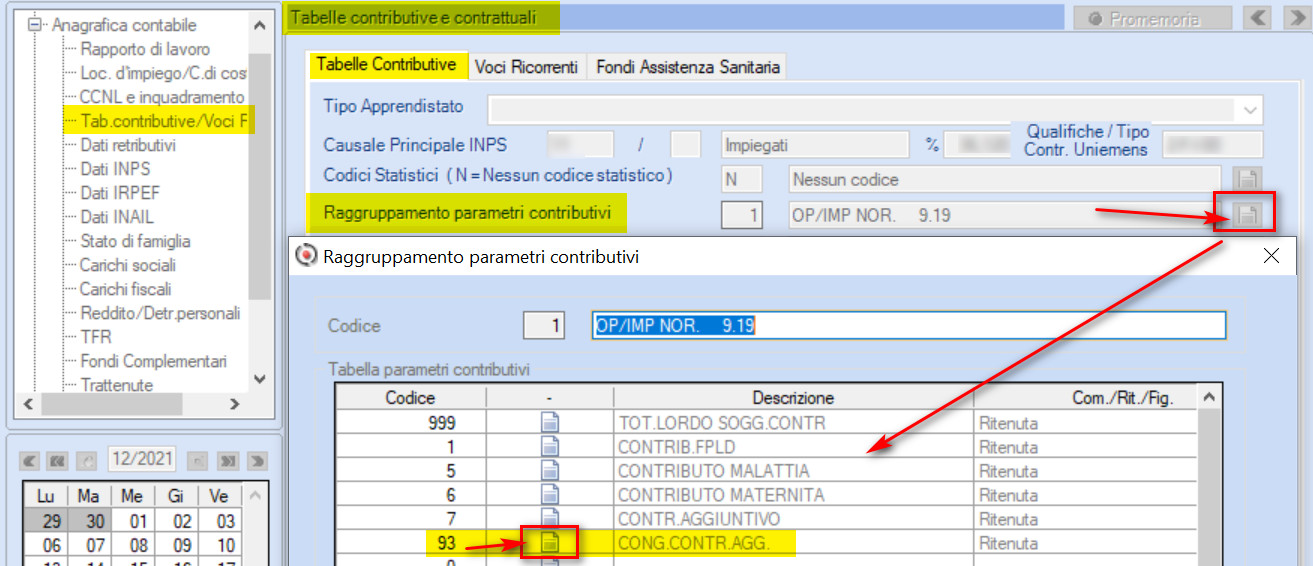Viewport: 1313px width, 566px height.
Task: Select Carichi fiscali tree item
Action: (x=126, y=289)
